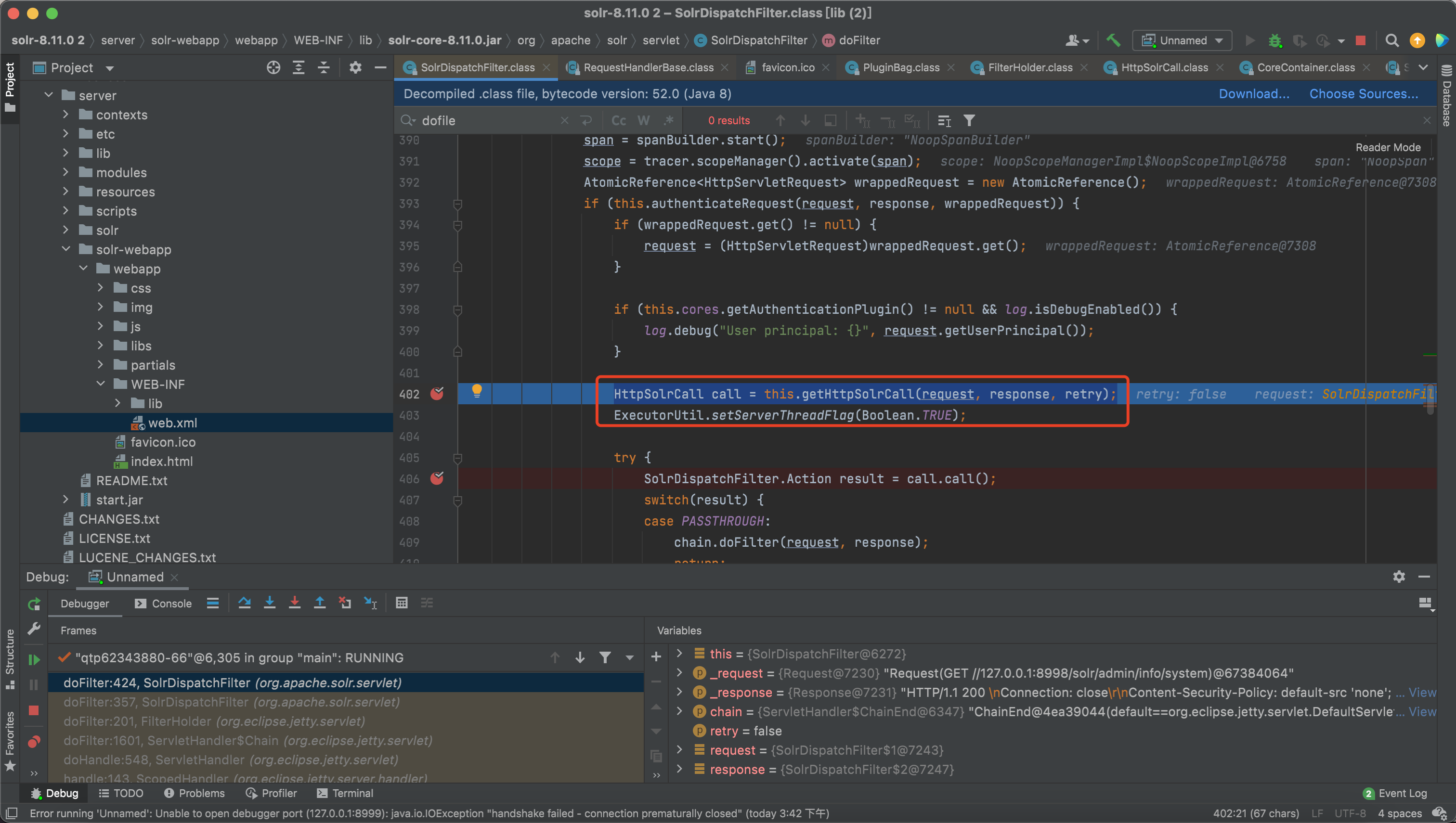Toggle Regex option in search bar
The image size is (1456, 823).
669,120
